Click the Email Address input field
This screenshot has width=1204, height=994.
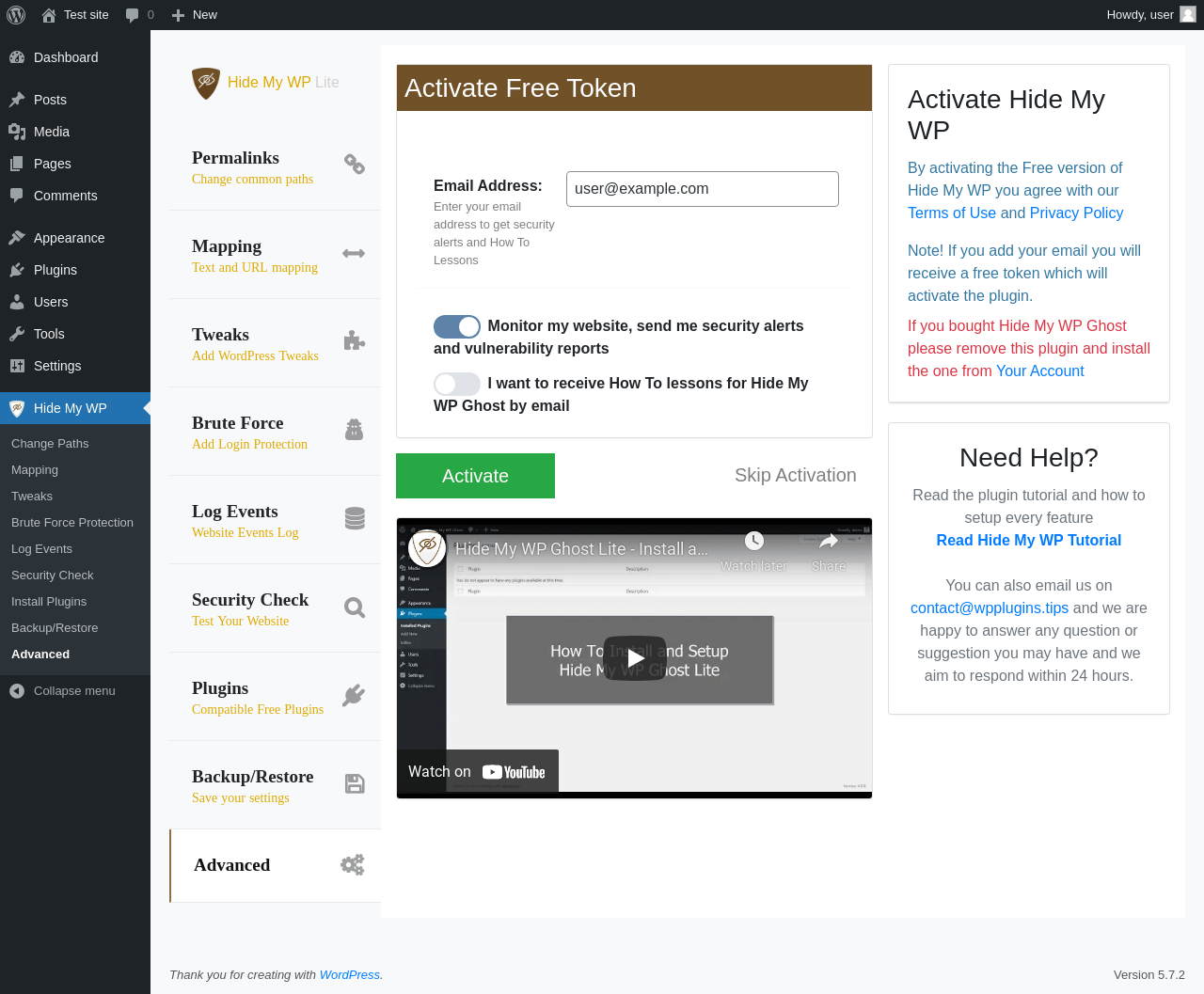coord(703,189)
